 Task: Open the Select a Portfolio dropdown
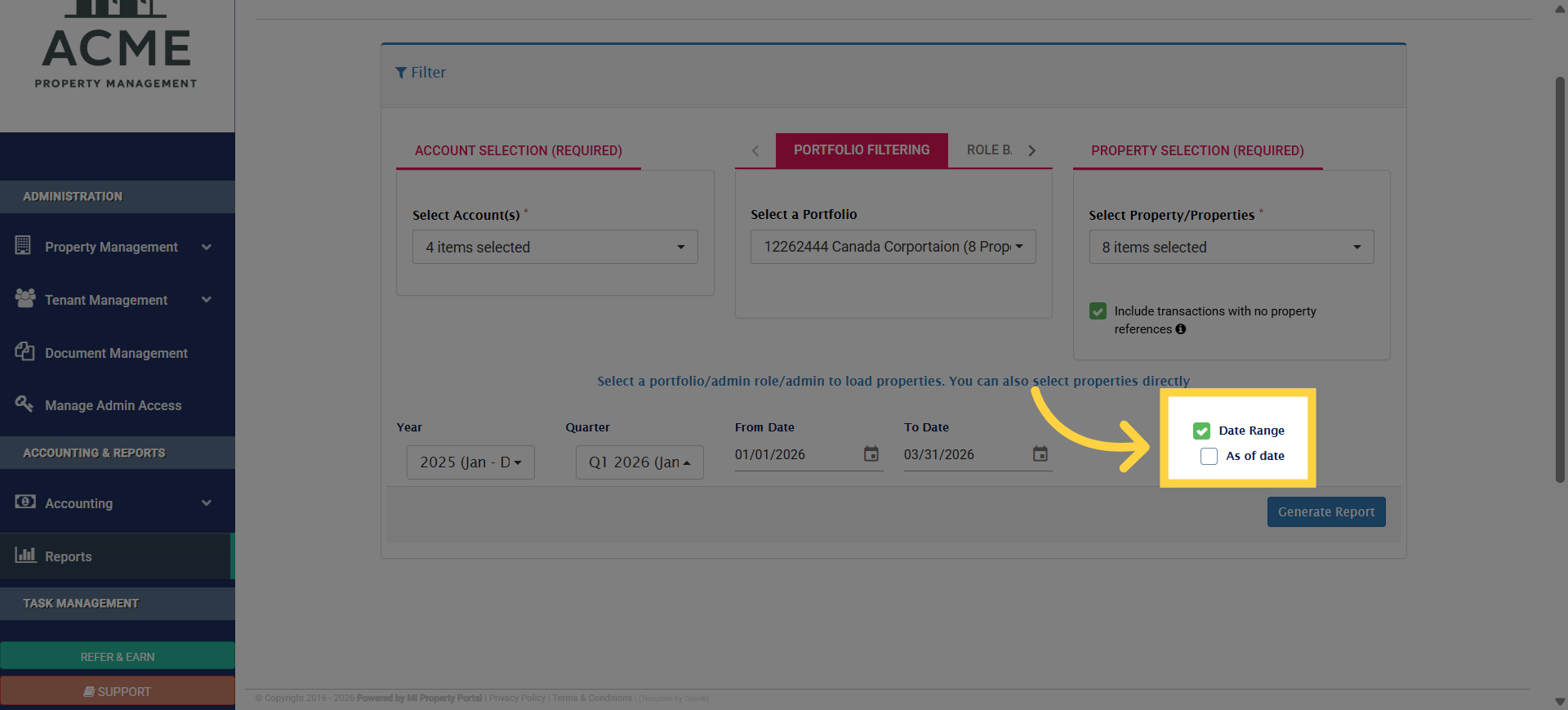[x=893, y=247]
